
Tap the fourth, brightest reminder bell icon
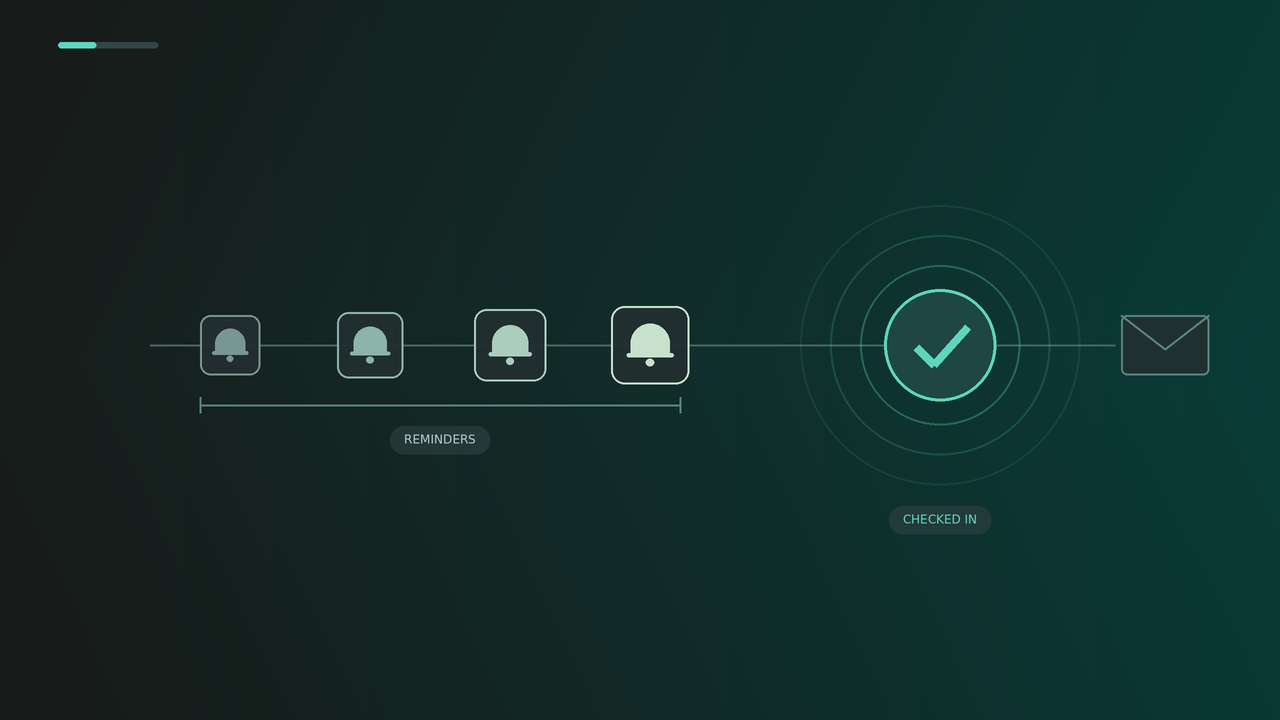tap(650, 345)
